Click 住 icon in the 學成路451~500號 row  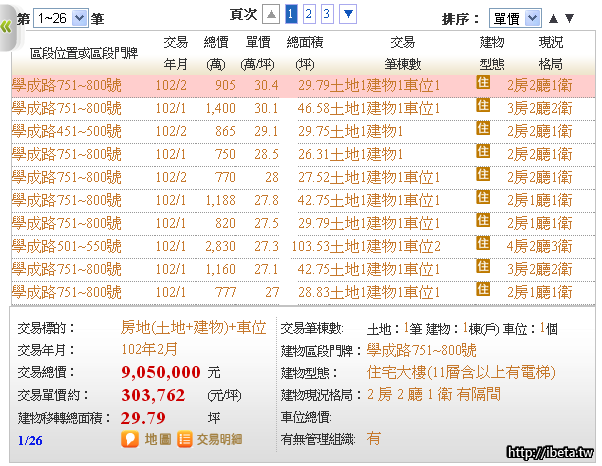pyautogui.click(x=482, y=129)
